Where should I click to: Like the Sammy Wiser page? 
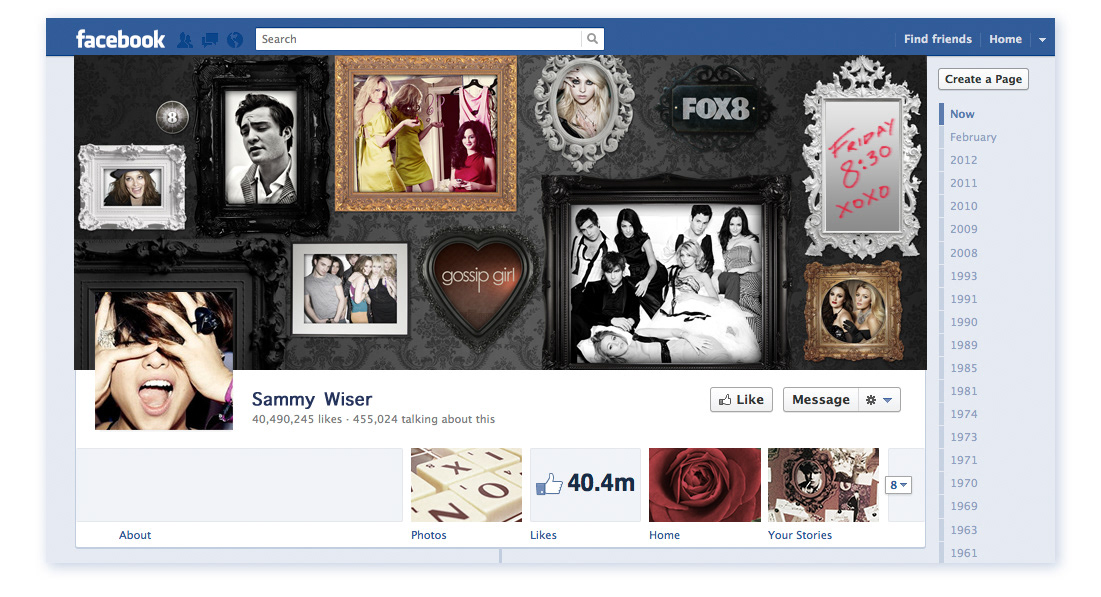coord(741,400)
